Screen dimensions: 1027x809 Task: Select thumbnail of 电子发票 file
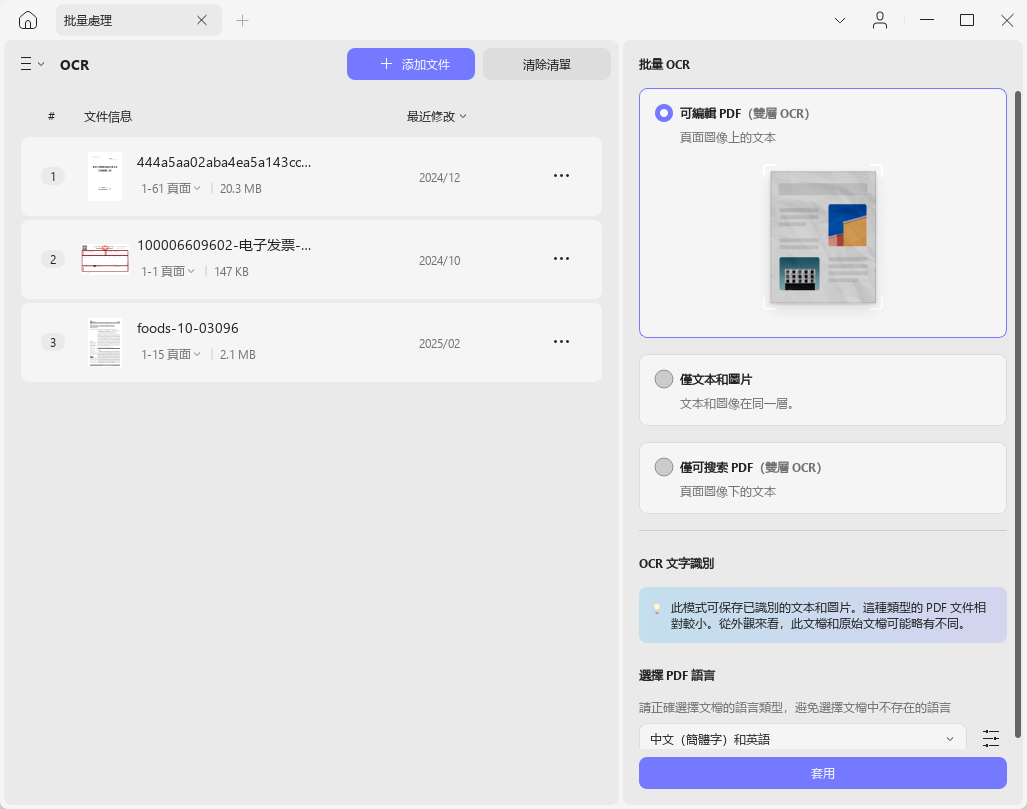pos(105,259)
